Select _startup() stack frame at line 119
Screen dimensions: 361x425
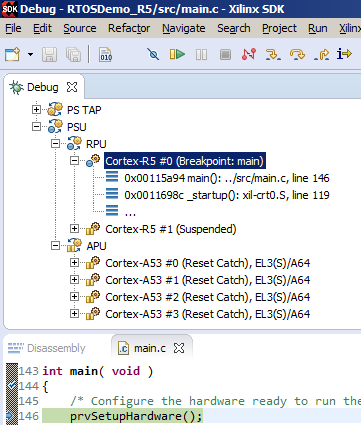[x=227, y=195]
